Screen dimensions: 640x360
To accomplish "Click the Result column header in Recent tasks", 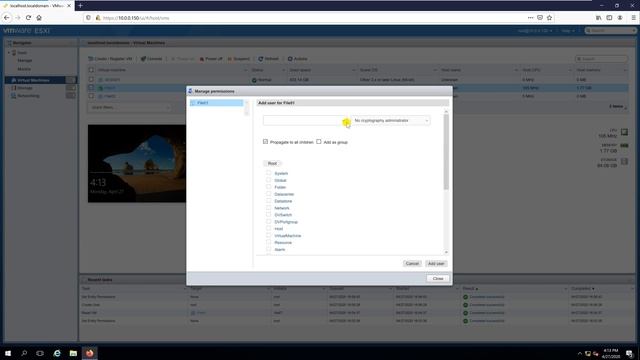I will [469, 289].
